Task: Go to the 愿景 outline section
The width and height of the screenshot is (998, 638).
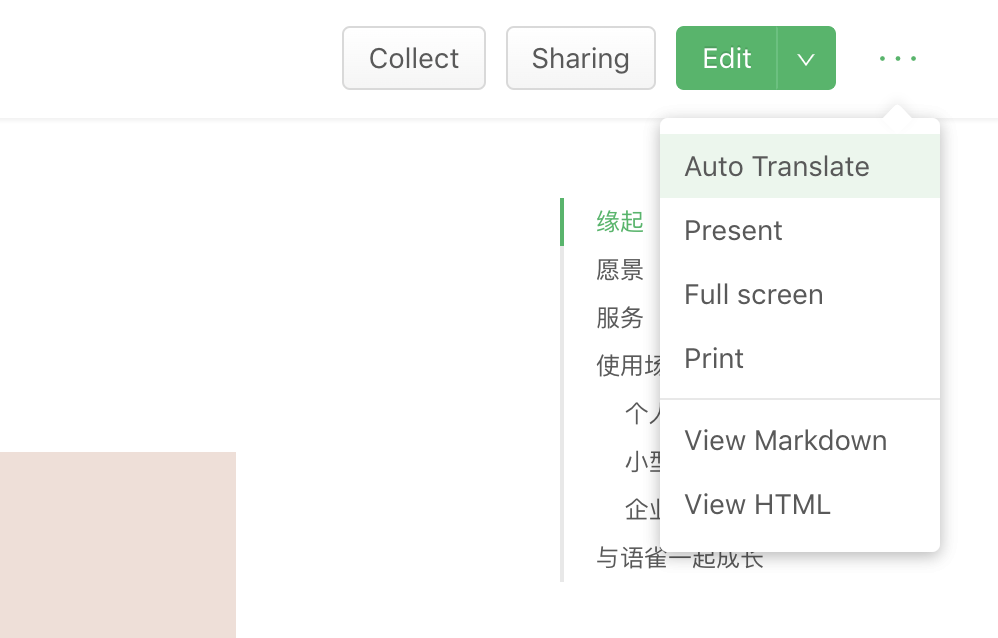Action: click(620, 270)
